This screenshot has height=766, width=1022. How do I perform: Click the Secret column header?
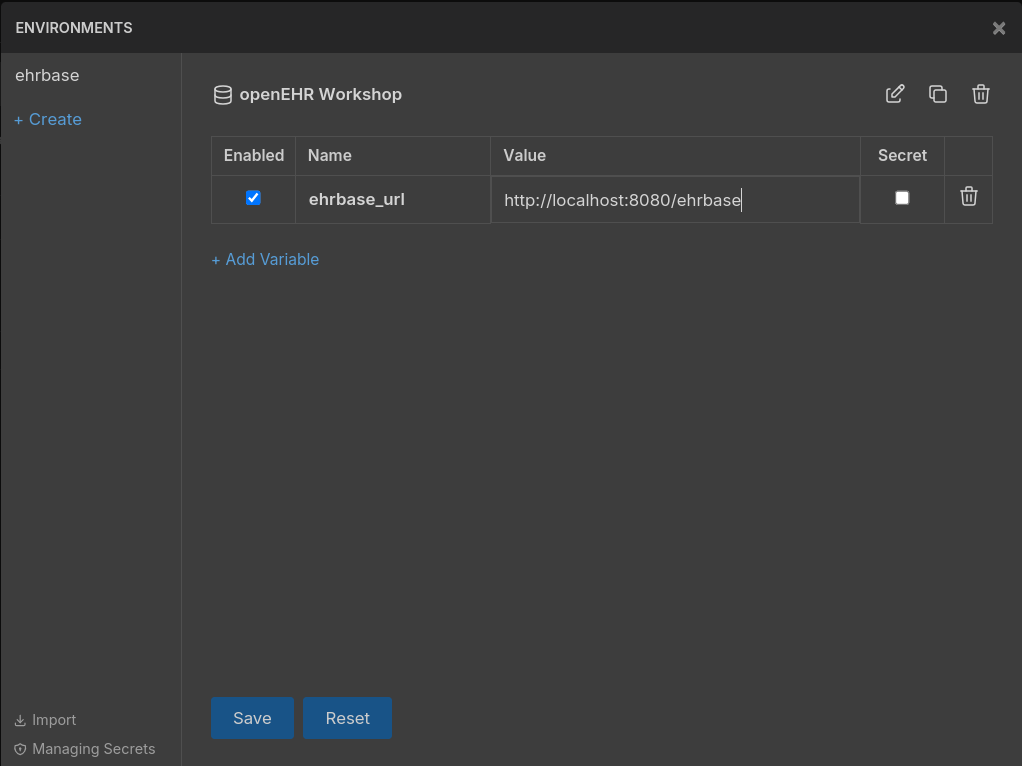tap(902, 155)
